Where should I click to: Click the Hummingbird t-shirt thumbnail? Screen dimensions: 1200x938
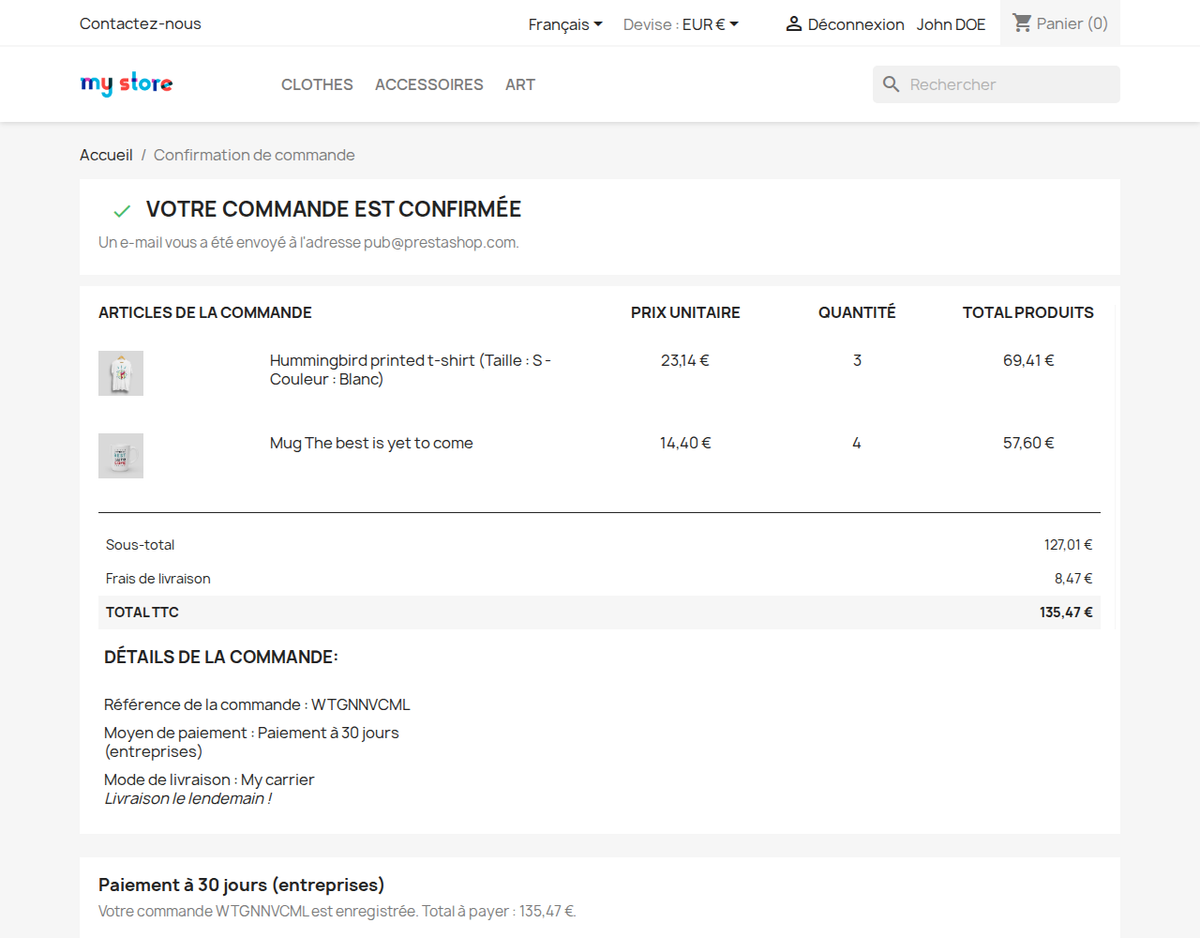[x=121, y=373]
